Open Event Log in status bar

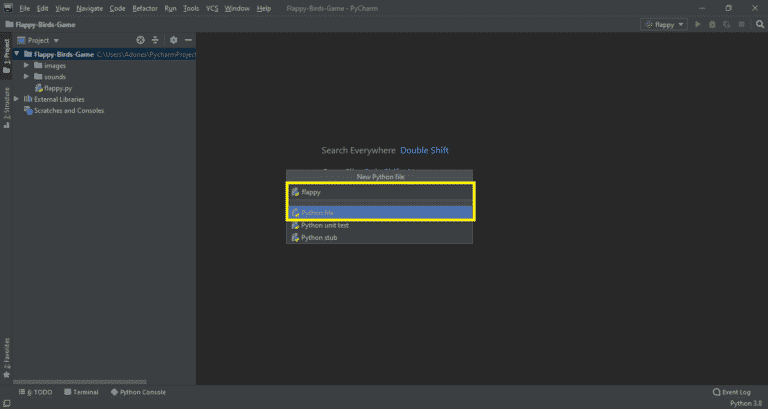pyautogui.click(x=731, y=392)
